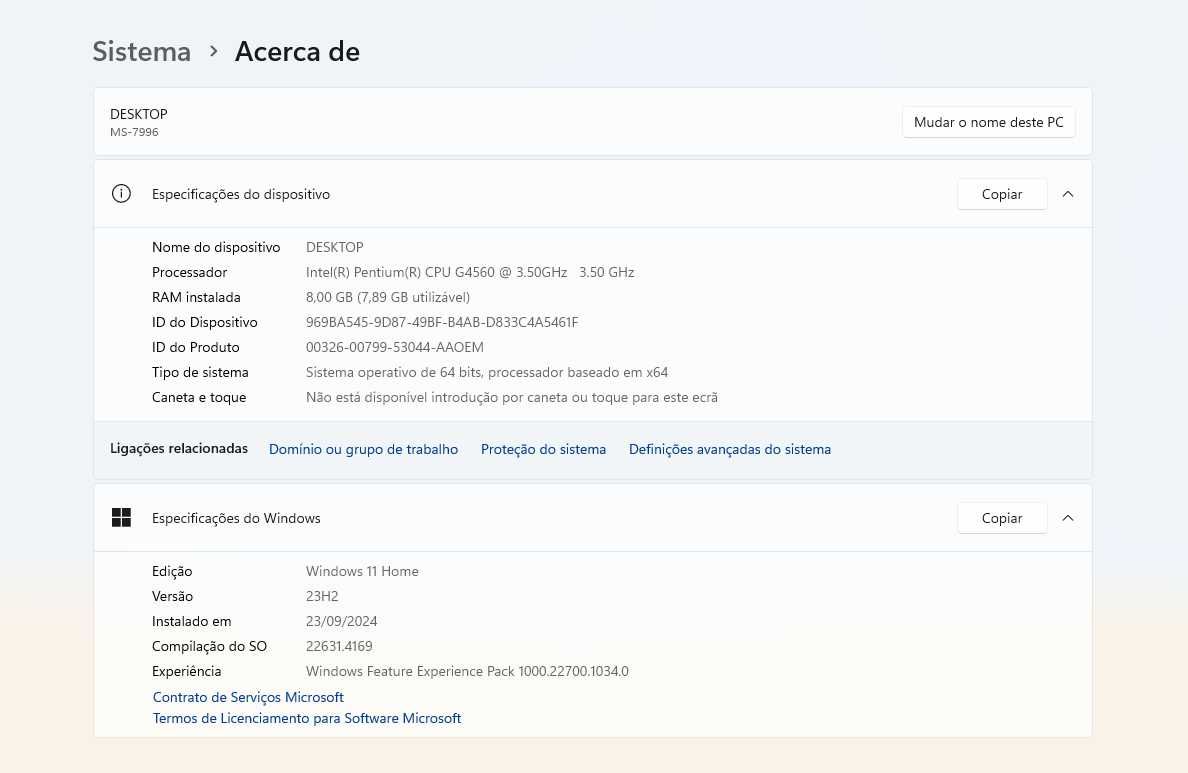Select the version value 23H2
The height and width of the screenshot is (773, 1188).
click(x=322, y=596)
